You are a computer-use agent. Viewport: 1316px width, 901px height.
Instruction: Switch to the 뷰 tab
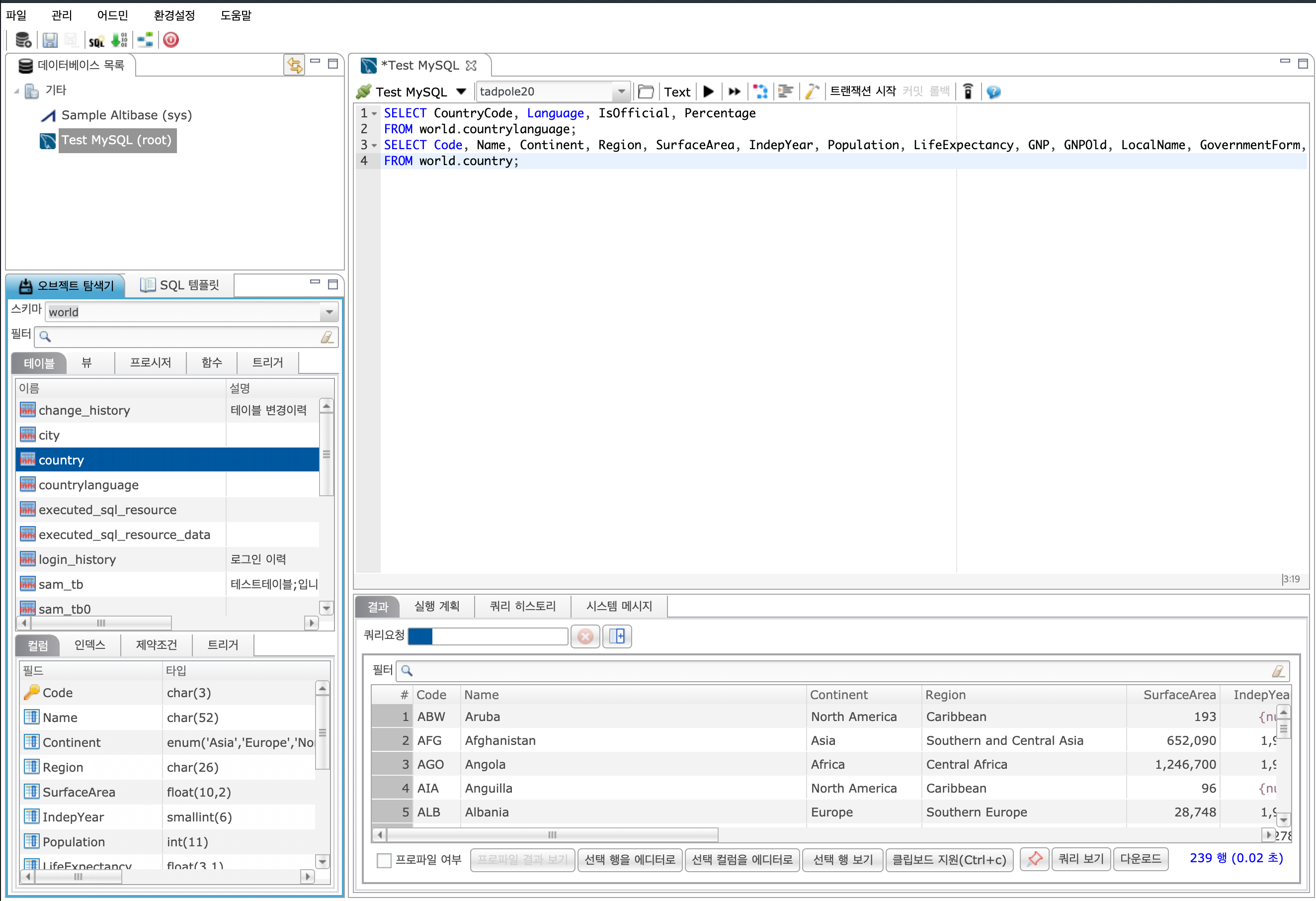[86, 362]
